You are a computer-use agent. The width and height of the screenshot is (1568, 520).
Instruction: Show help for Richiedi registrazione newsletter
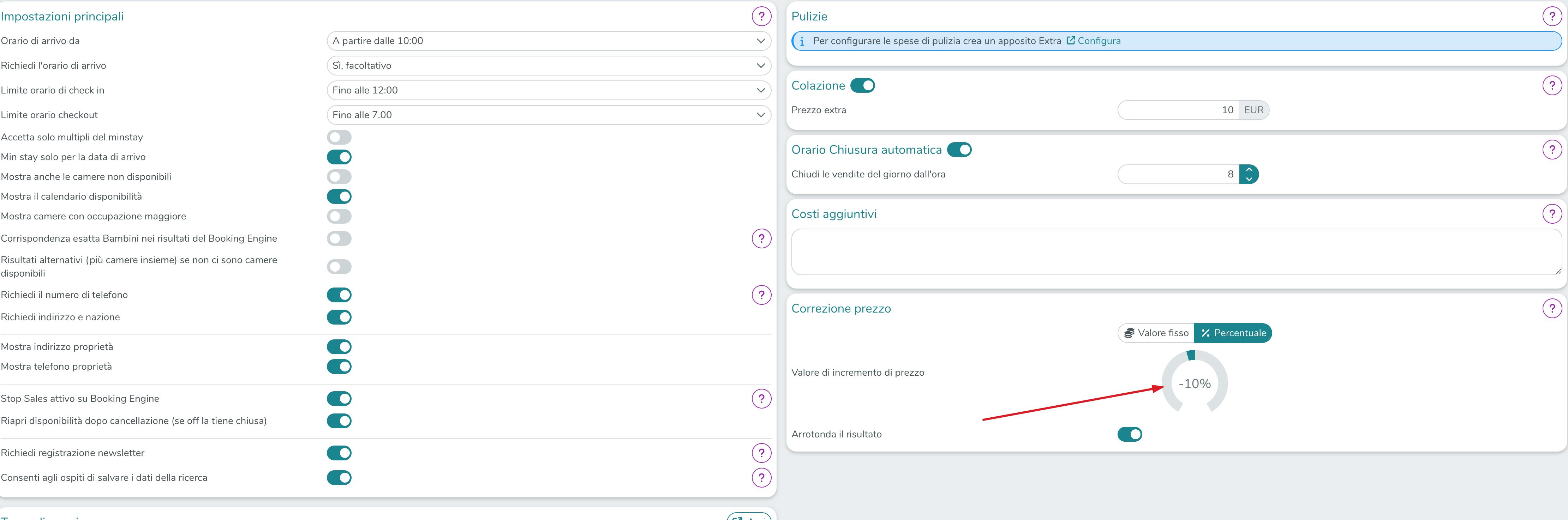pos(761,453)
